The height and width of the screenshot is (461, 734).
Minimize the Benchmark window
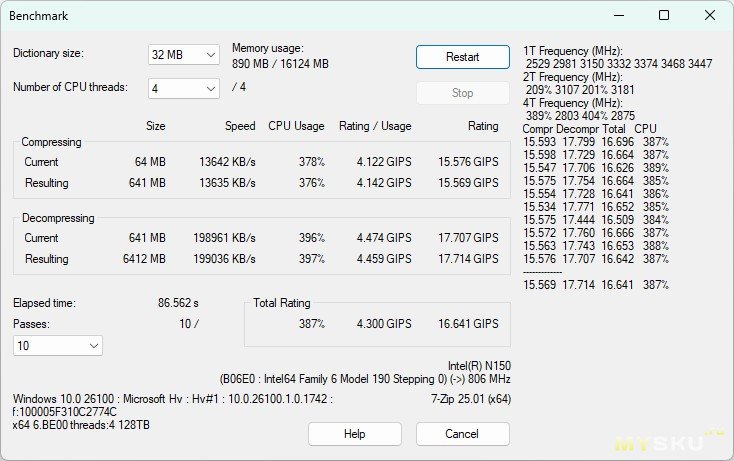pos(619,15)
